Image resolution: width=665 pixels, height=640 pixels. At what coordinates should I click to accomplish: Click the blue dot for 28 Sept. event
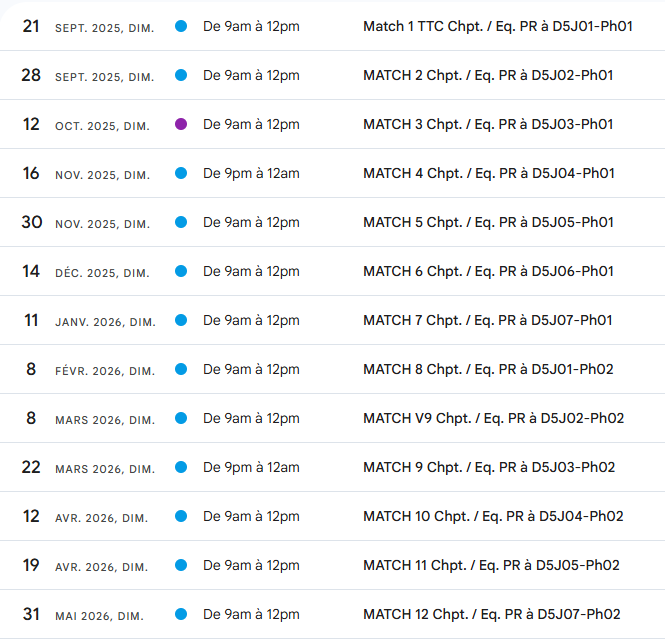click(181, 75)
